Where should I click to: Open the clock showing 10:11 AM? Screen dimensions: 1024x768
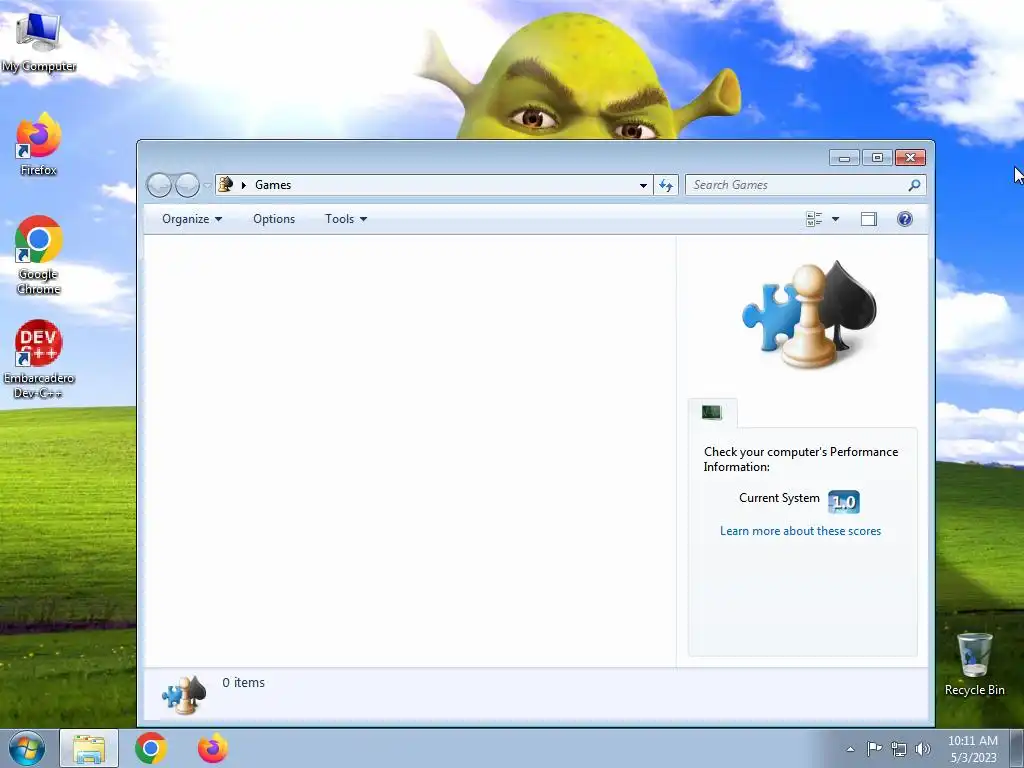[x=972, y=749]
